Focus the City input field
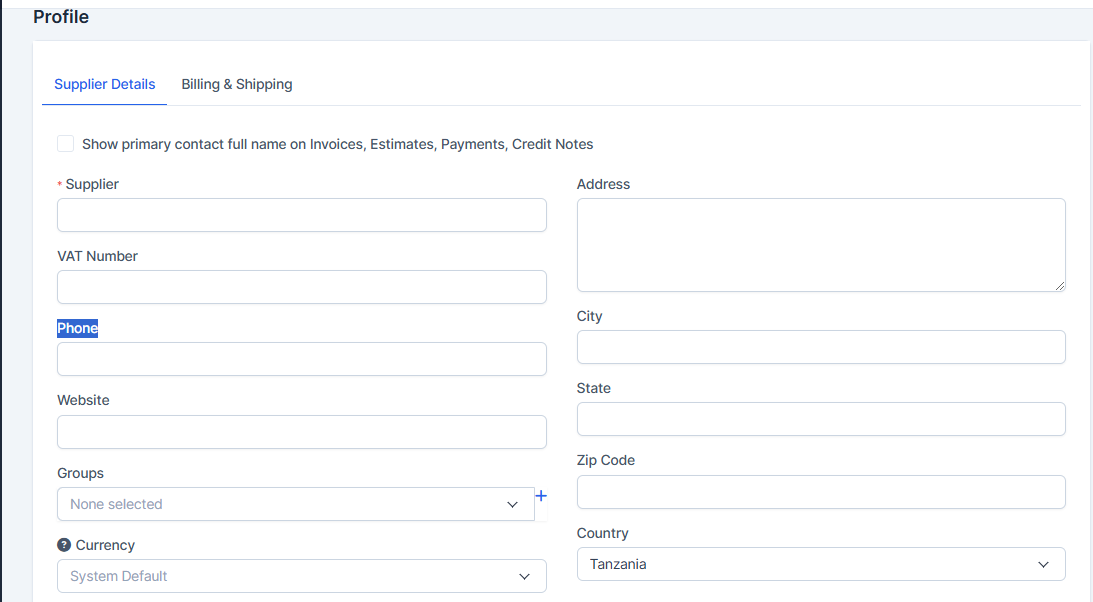The image size is (1093, 602). (820, 347)
